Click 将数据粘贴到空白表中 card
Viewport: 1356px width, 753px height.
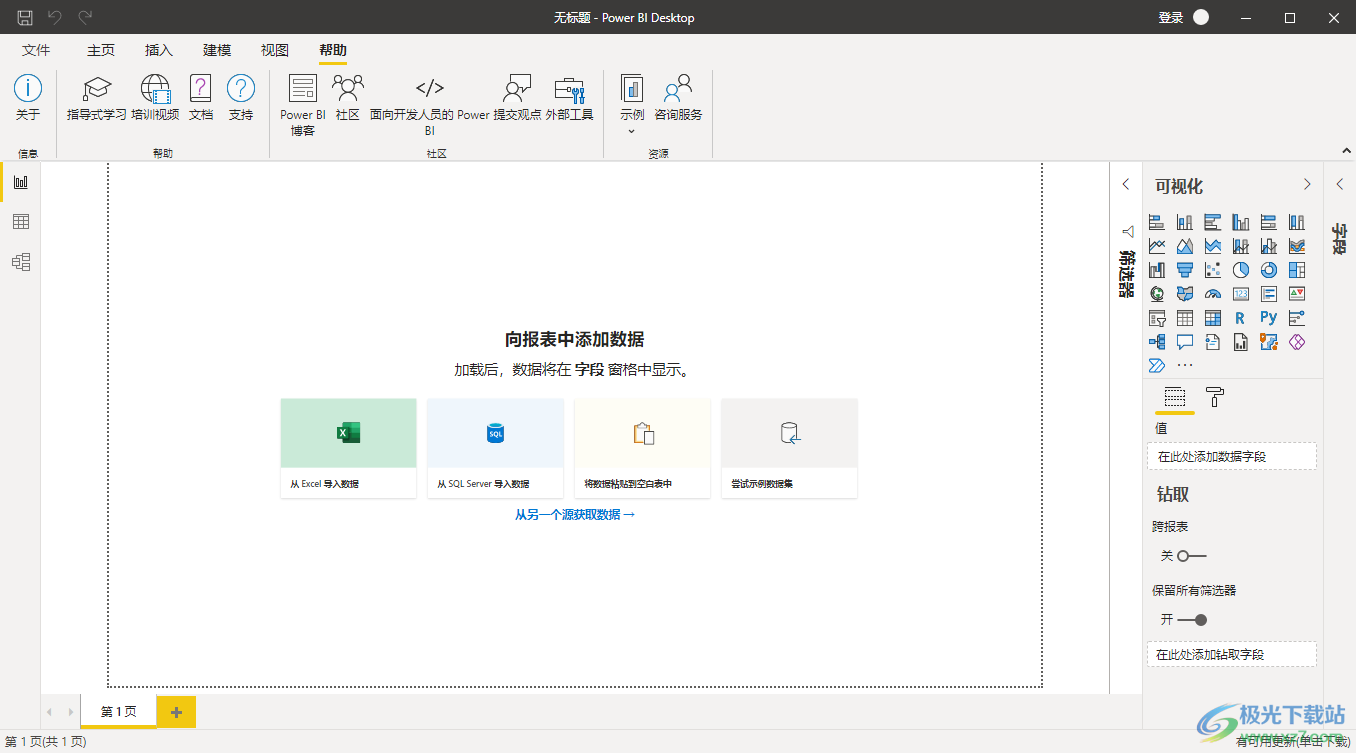click(x=642, y=448)
